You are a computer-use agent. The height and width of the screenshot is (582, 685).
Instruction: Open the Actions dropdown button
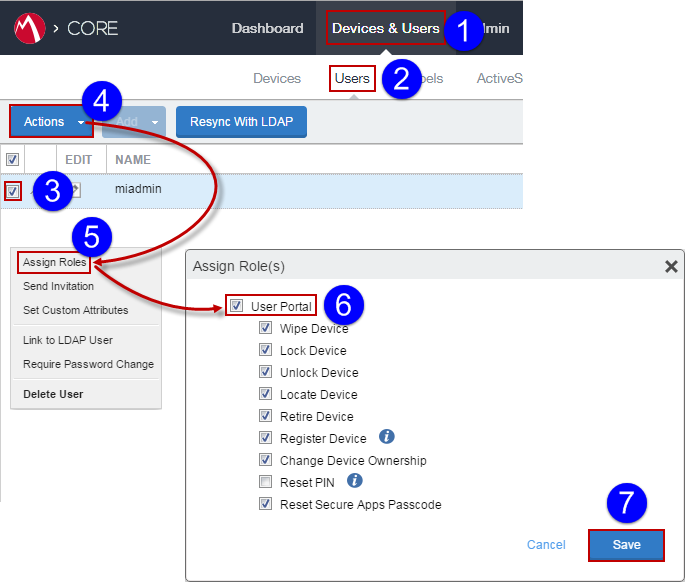(x=52, y=121)
